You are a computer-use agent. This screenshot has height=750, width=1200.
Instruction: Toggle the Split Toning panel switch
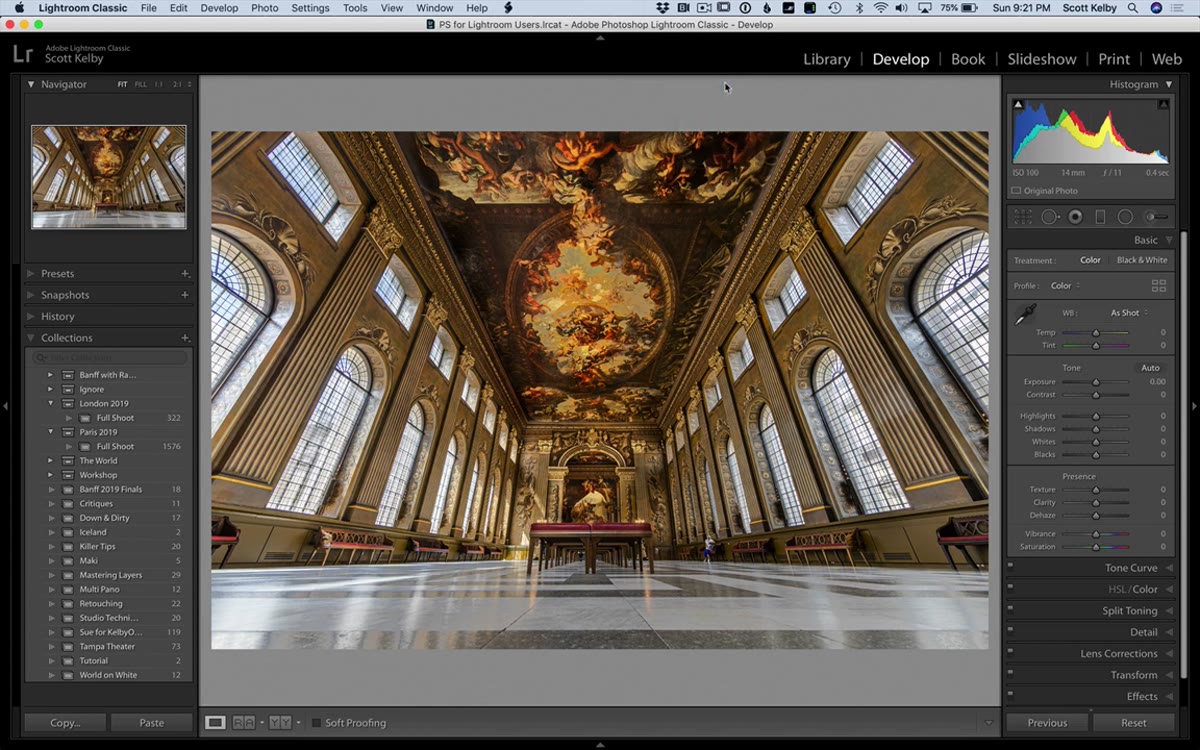1011,610
